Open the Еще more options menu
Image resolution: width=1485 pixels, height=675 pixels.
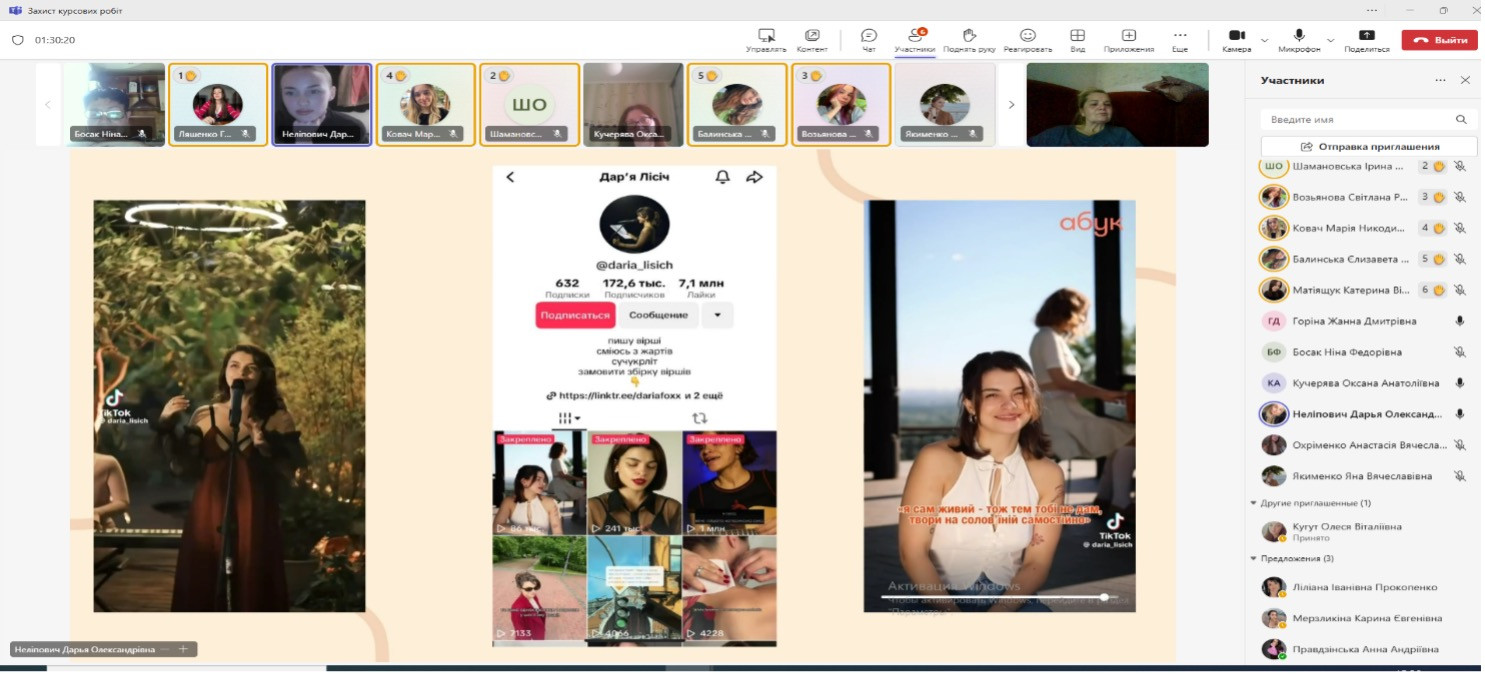pyautogui.click(x=1180, y=40)
